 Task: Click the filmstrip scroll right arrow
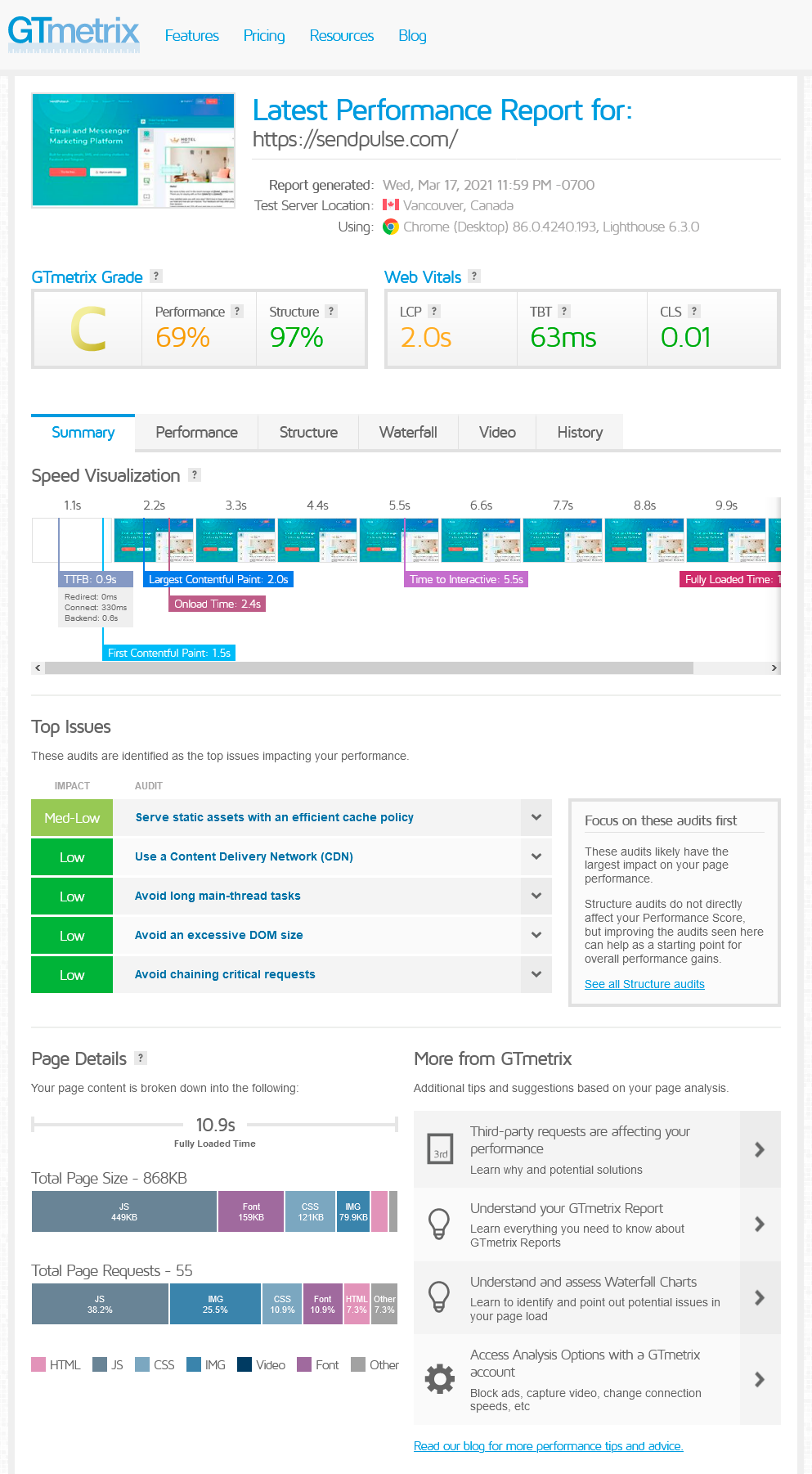(x=774, y=668)
